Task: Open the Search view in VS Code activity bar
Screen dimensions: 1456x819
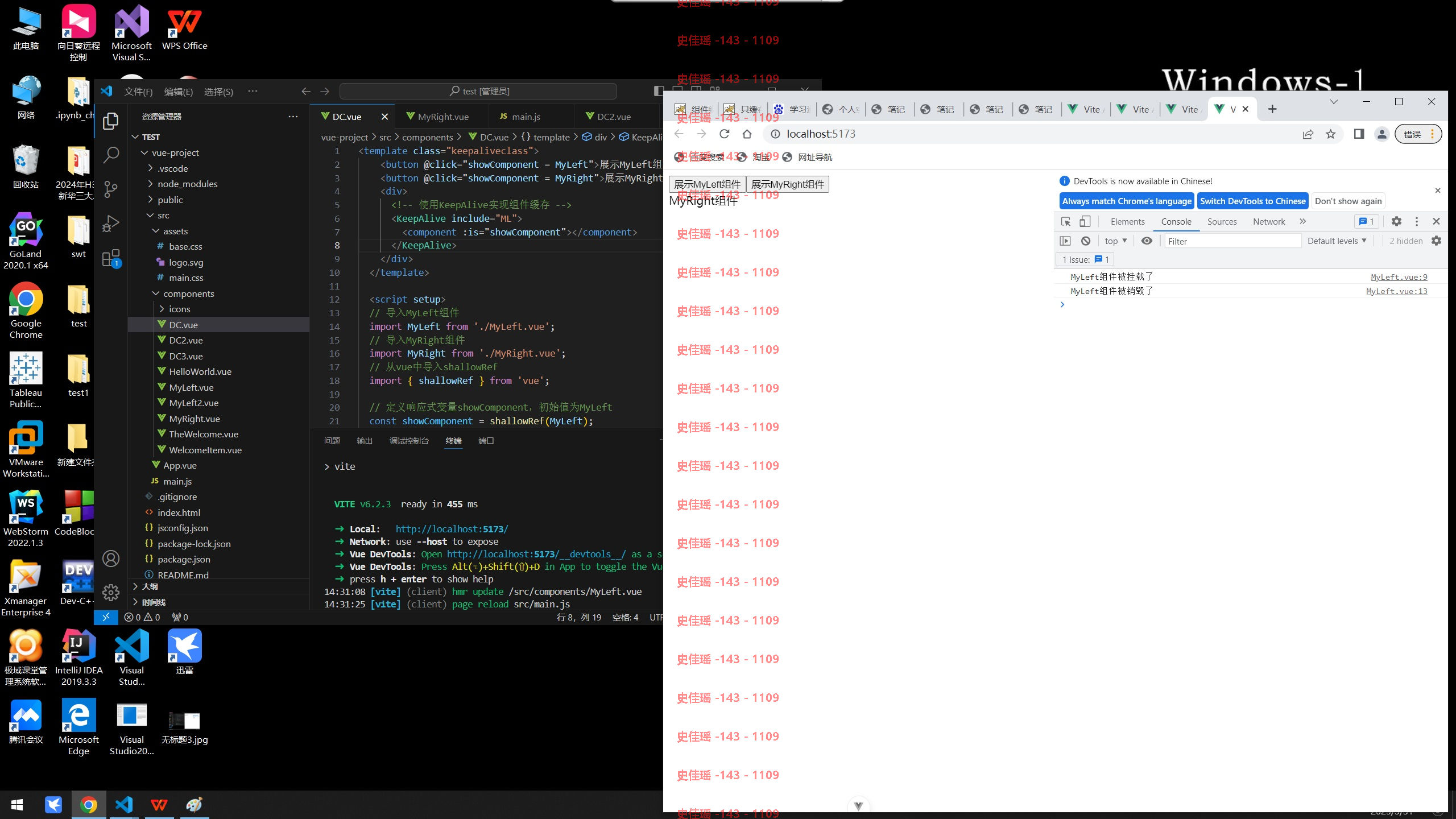Action: pyautogui.click(x=111, y=155)
